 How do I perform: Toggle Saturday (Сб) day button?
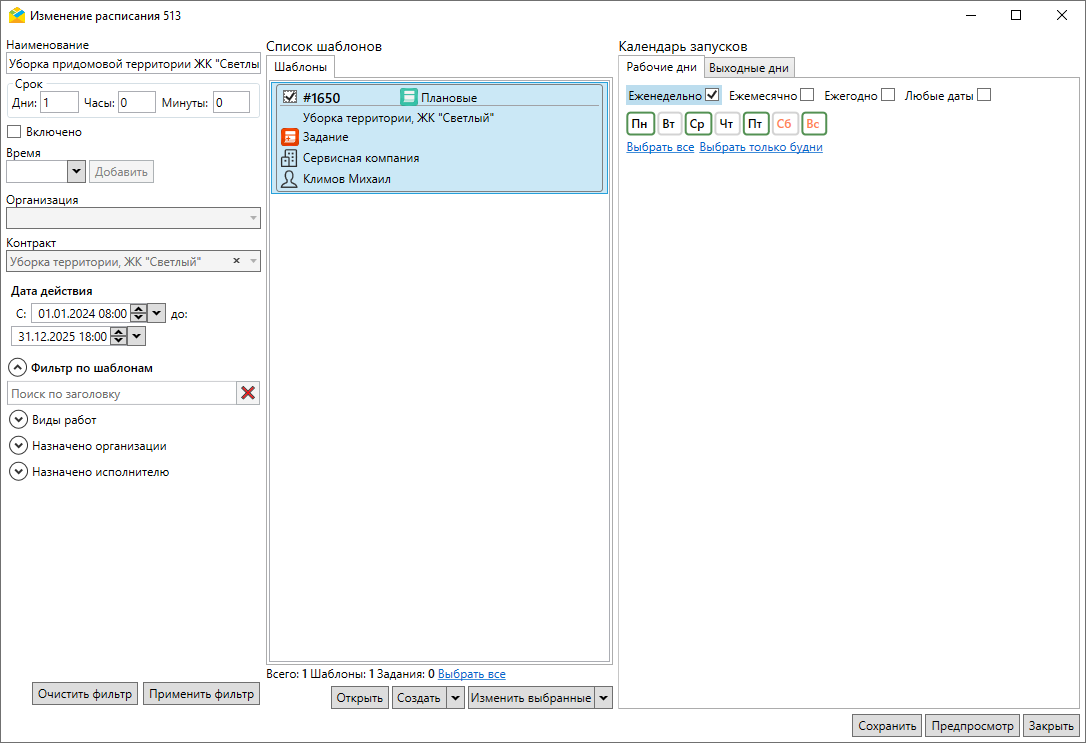pos(784,124)
